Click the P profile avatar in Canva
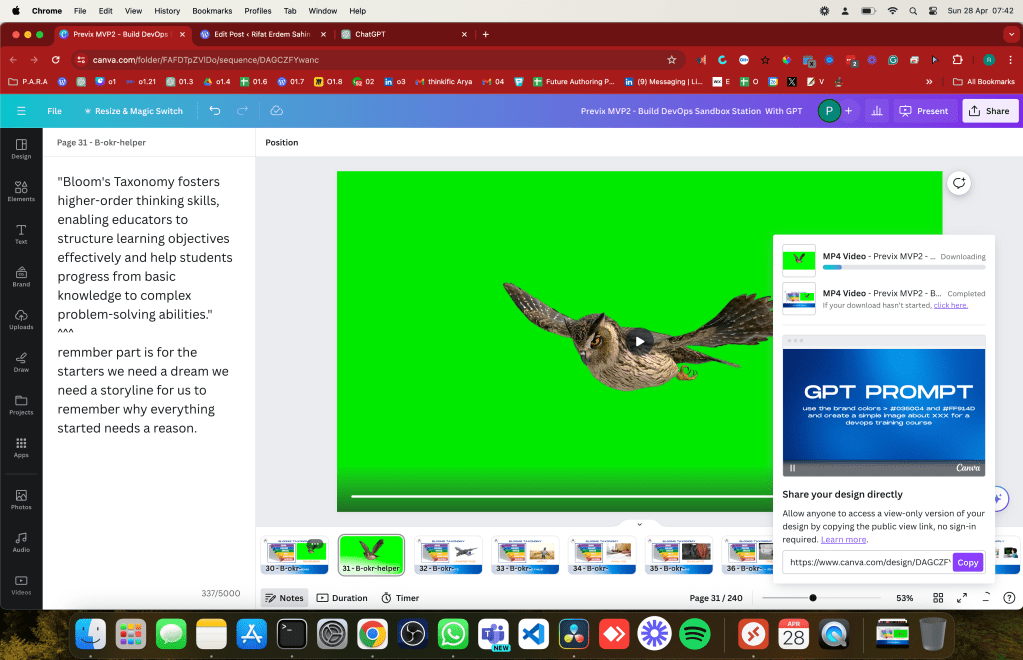The image size is (1023, 660). tap(829, 111)
